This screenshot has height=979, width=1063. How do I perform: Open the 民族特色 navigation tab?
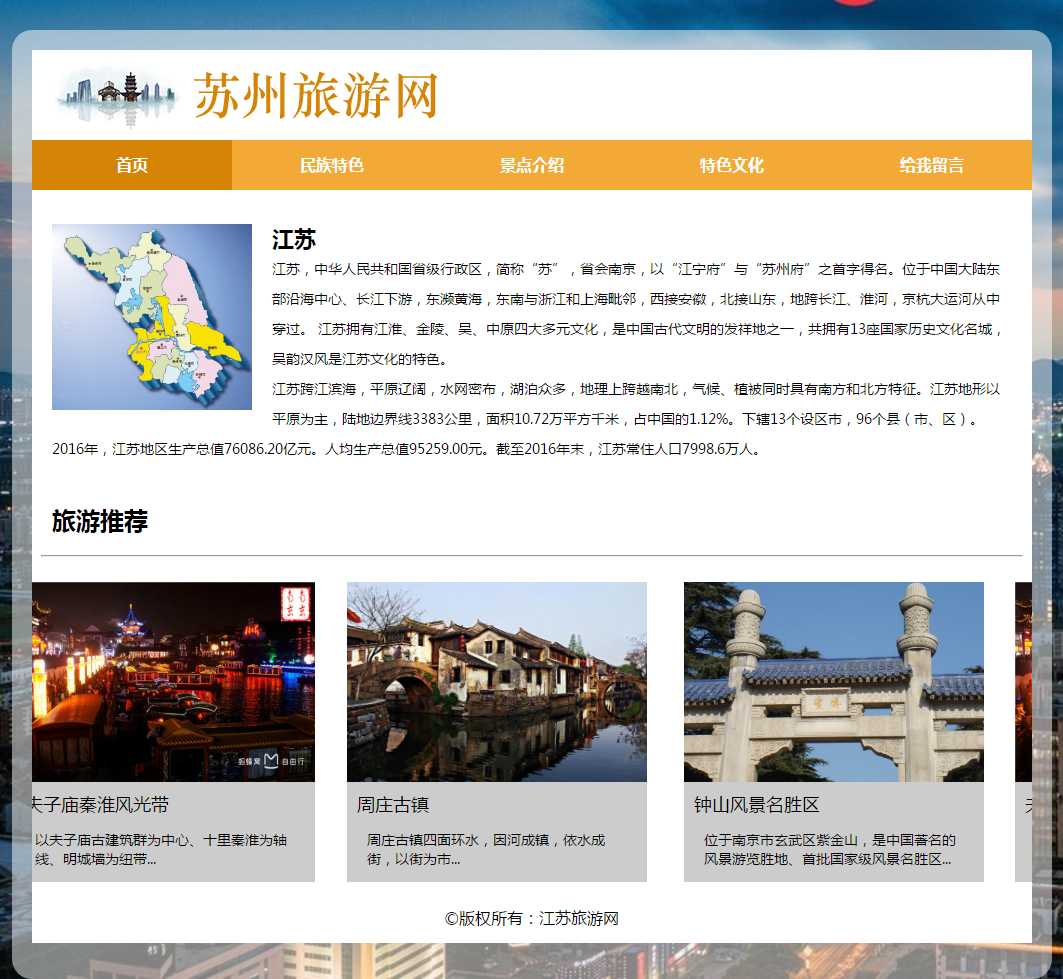(332, 165)
